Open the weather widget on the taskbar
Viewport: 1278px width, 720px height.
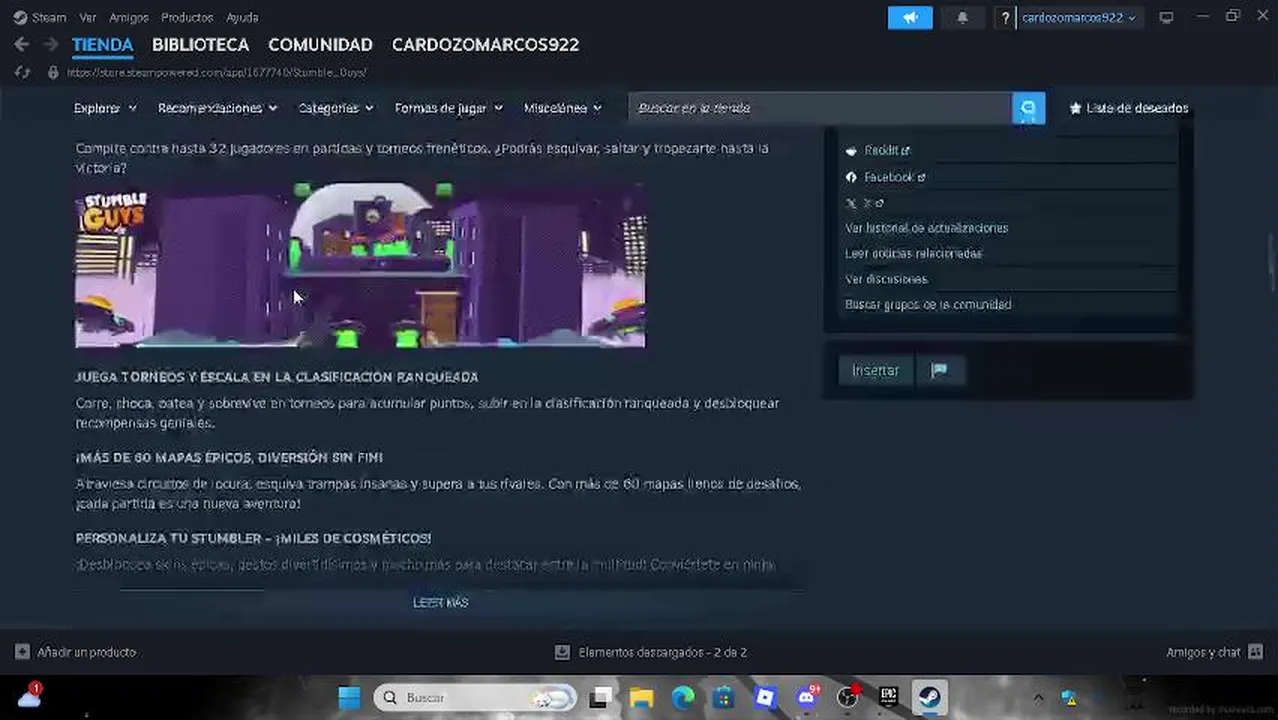click(x=29, y=696)
